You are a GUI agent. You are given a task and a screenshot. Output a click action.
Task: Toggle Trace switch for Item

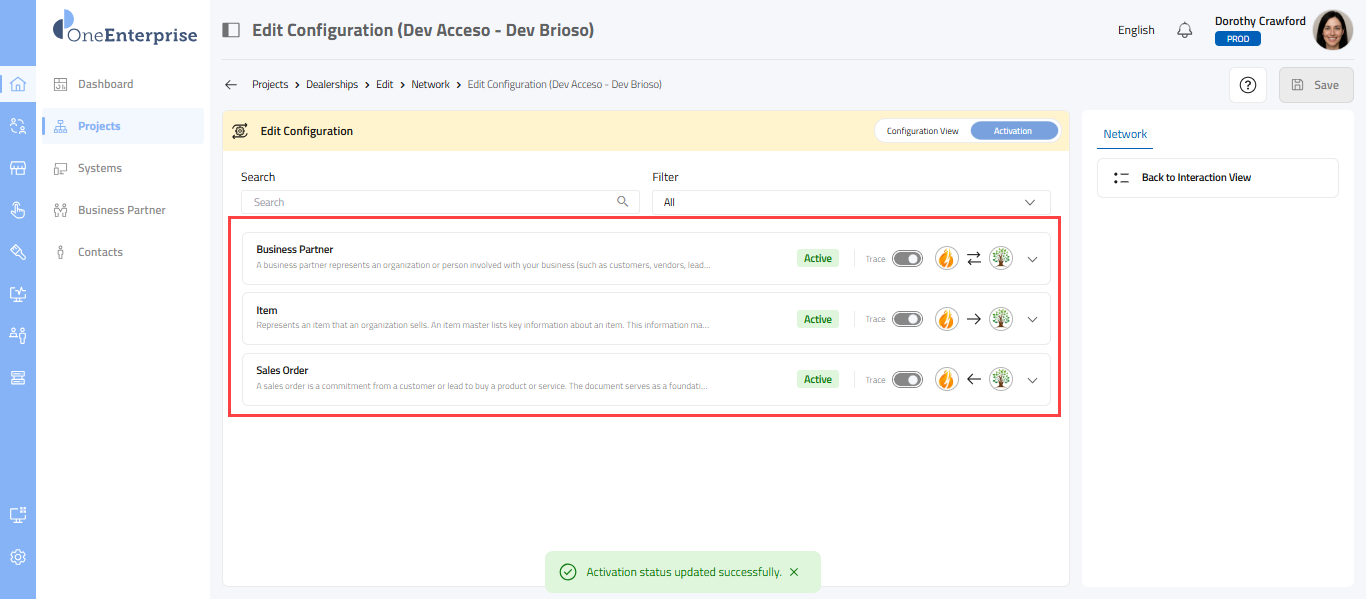click(x=907, y=319)
